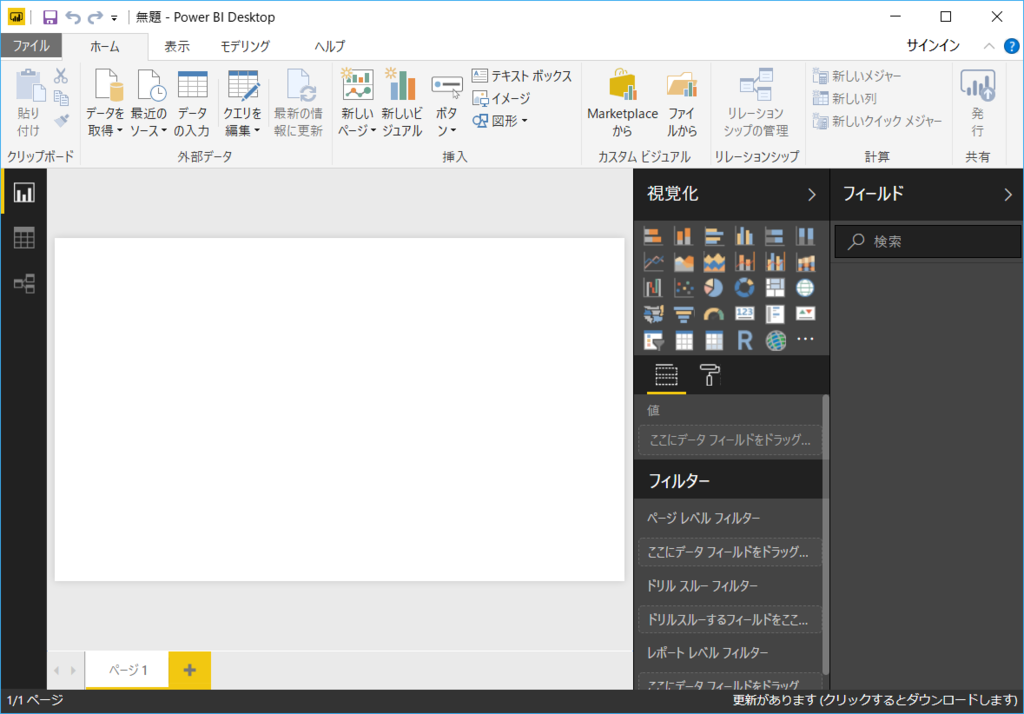The image size is (1024, 714).
Task: Select the ArcGIS Maps visual
Action: click(775, 340)
